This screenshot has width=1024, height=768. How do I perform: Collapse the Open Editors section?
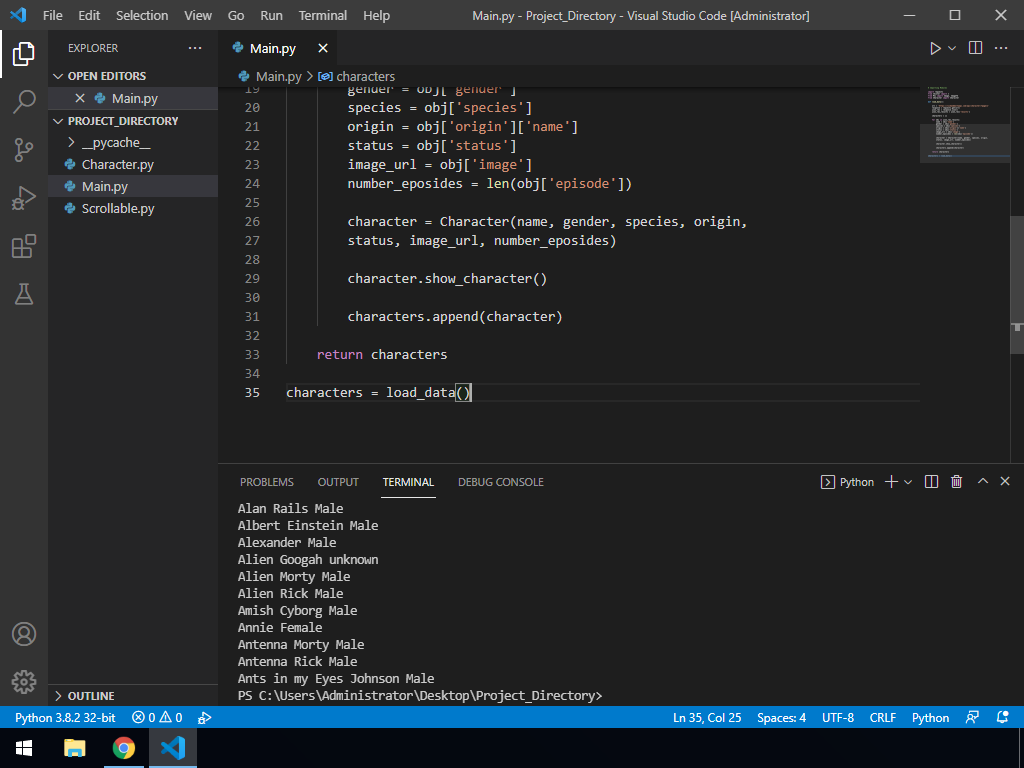coord(106,76)
